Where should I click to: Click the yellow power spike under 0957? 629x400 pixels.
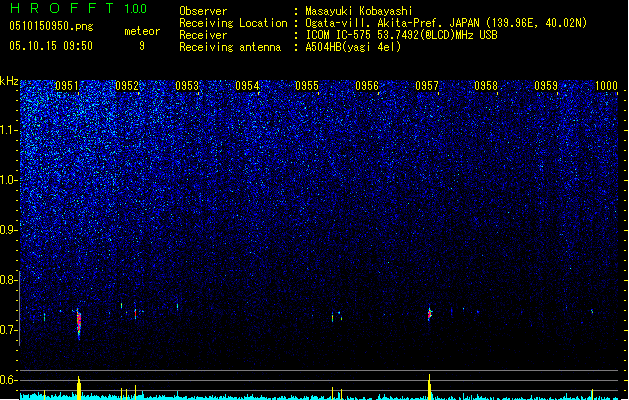point(429,387)
